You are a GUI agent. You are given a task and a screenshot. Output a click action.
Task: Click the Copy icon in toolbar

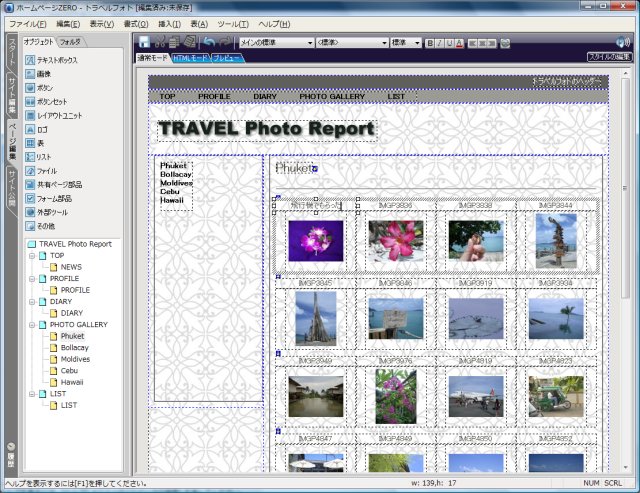tap(174, 42)
